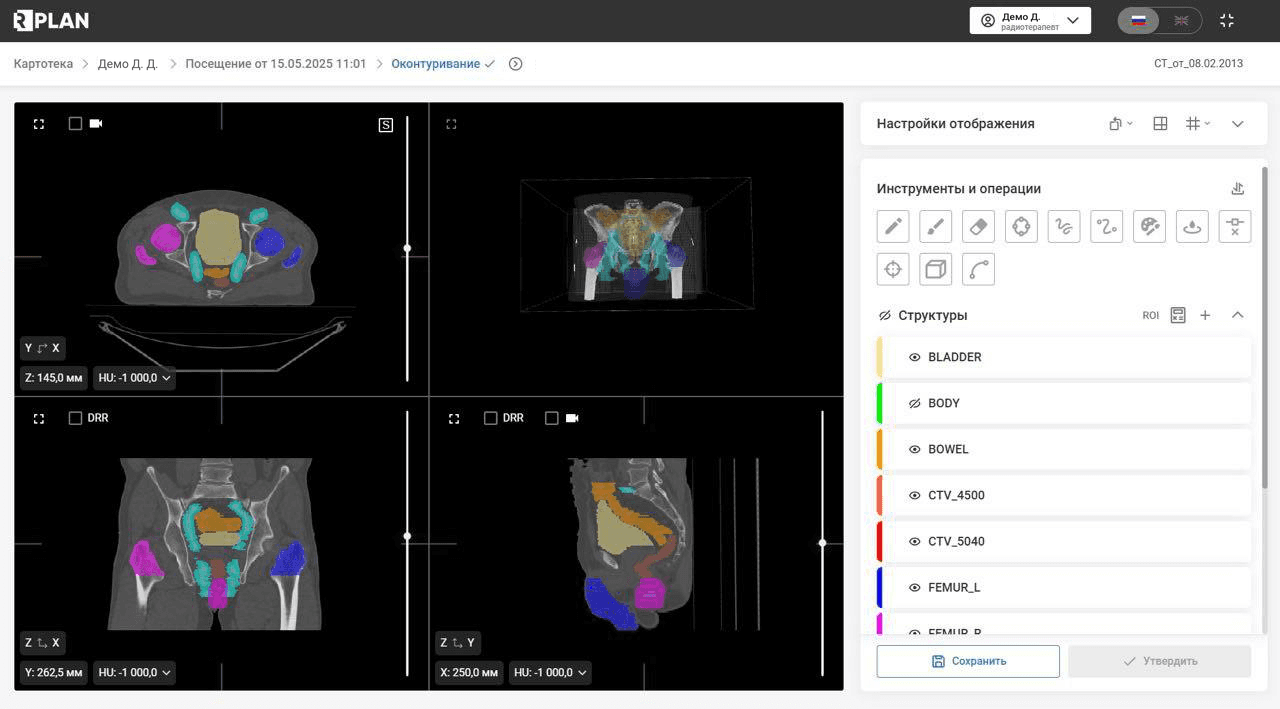This screenshot has width=1280, height=709.
Task: Change the BOWEL structure color swatch
Action: (x=879, y=449)
